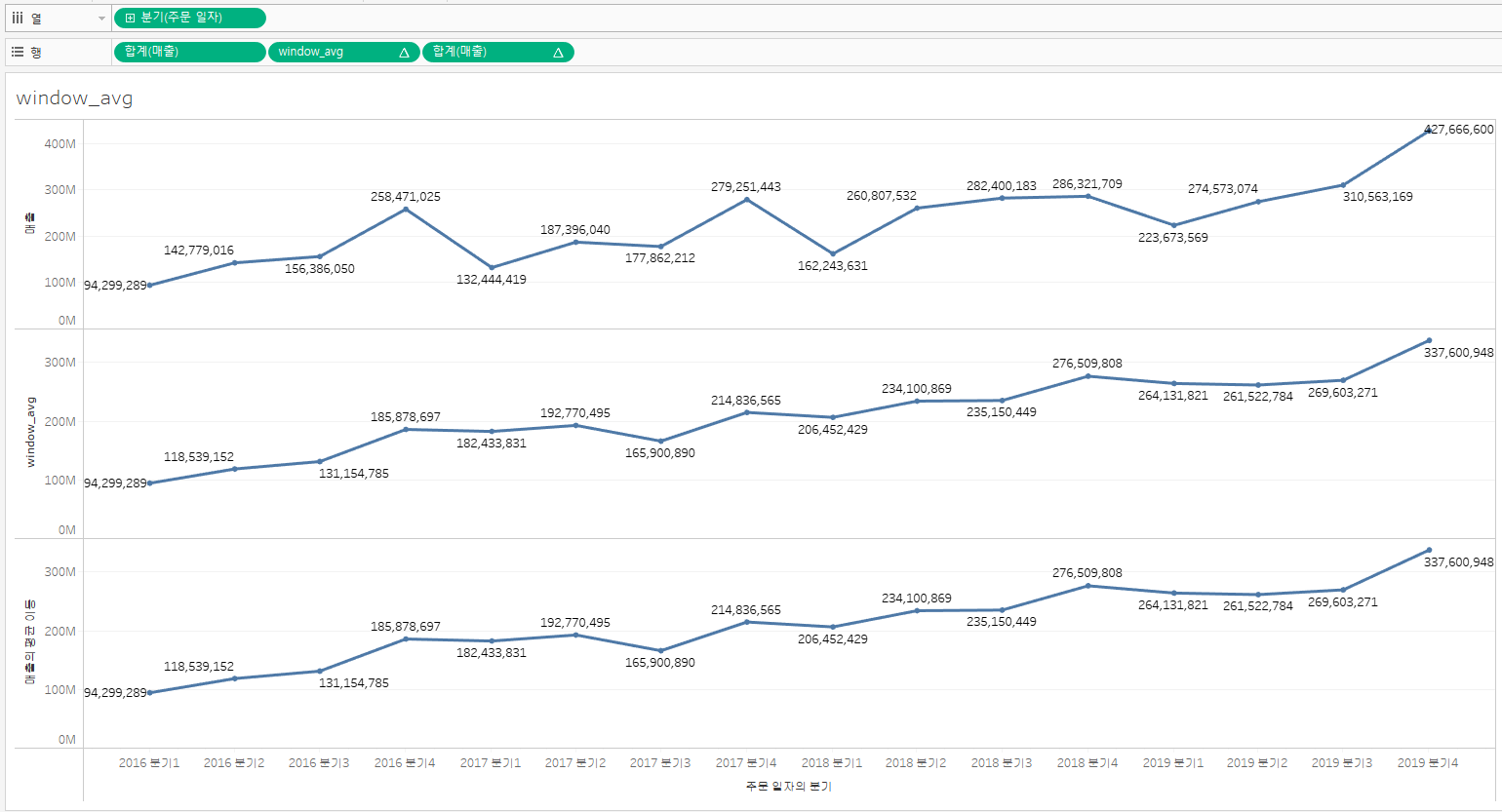Click the 2018 분기1 x-axis label
The width and height of the screenshot is (1502, 812).
(832, 762)
